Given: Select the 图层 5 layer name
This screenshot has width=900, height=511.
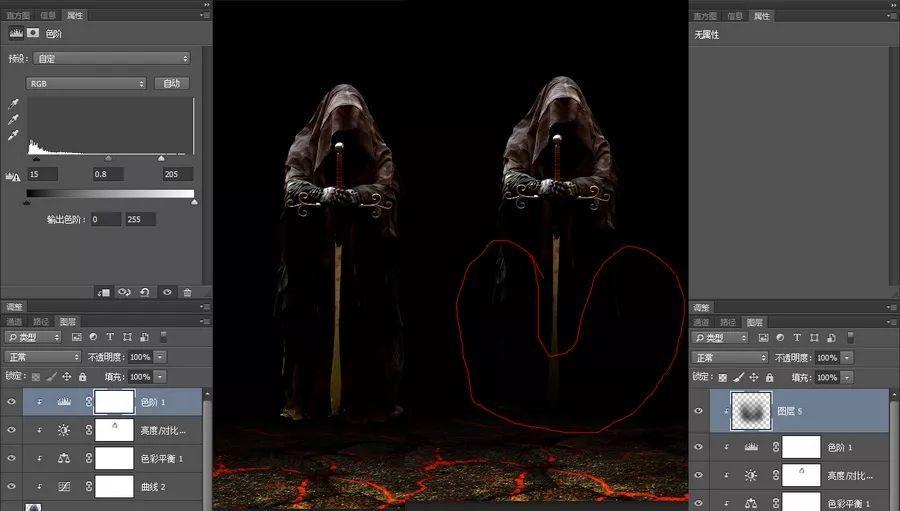Looking at the screenshot, I should (790, 411).
